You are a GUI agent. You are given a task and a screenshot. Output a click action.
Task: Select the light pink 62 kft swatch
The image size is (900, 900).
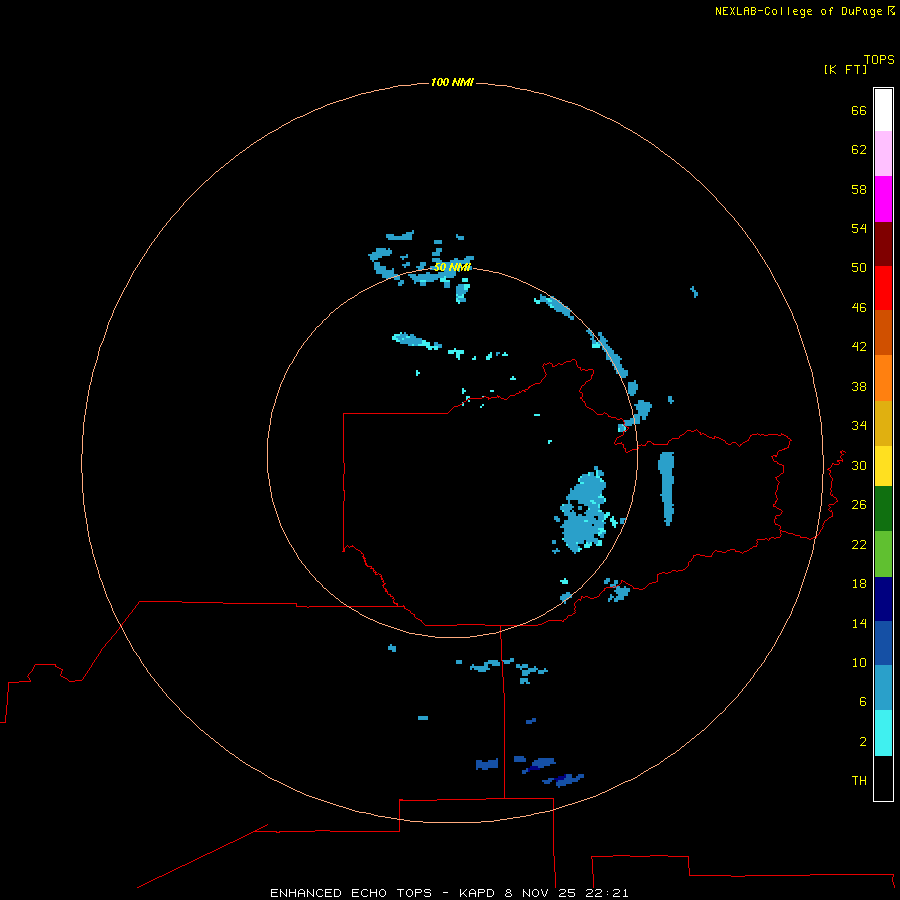coord(883,153)
